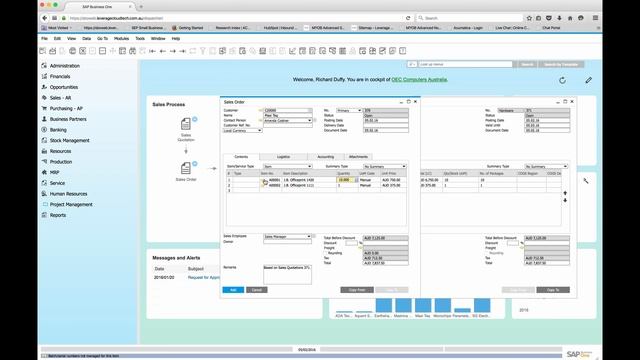Screen dimensions: 640x360
Task: Open the dropdown beside the look up field
Action: (412, 64)
